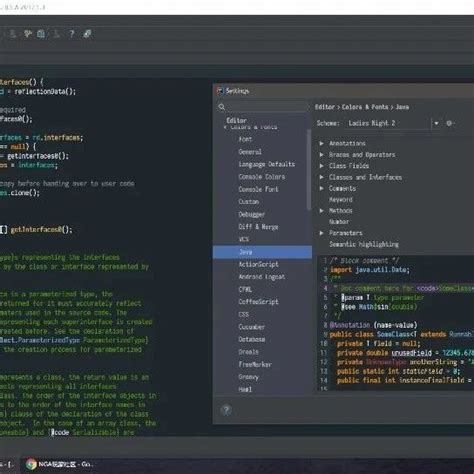Image resolution: width=474 pixels, height=474 pixels.
Task: Select the Keyword item in the list
Action: tap(341, 199)
